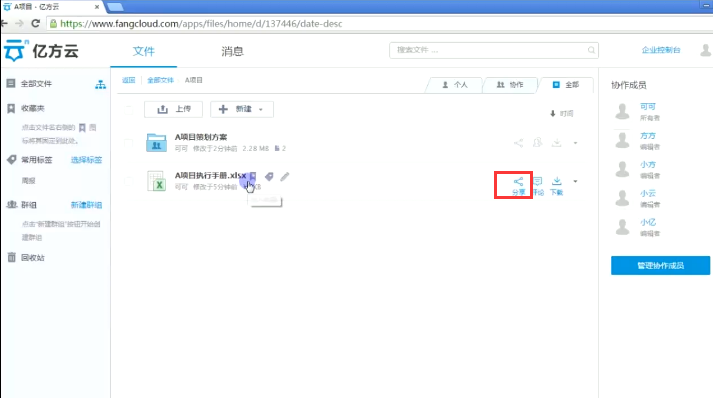This screenshot has width=713, height=398.
Task: Go back in the browser
Action: [x=5, y=23]
